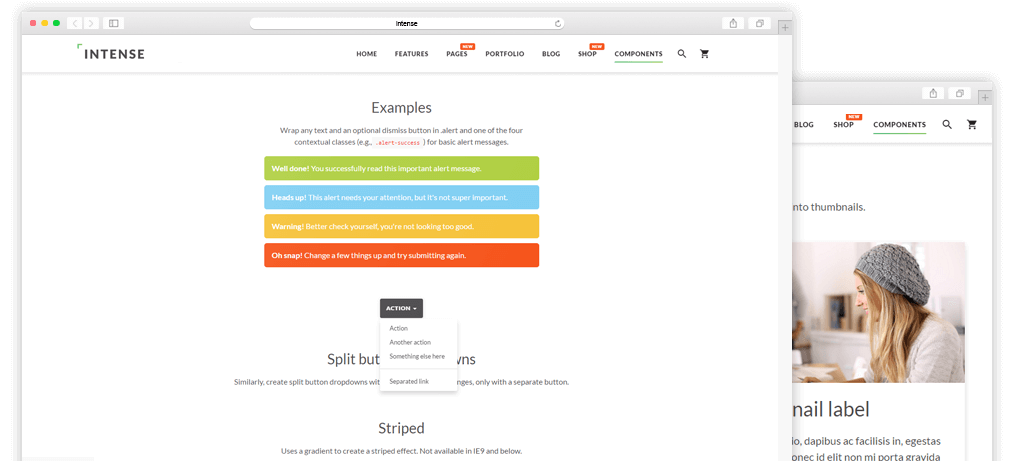The image size is (1012, 461).
Task: Click the browser back arrow button
Action: [x=75, y=23]
